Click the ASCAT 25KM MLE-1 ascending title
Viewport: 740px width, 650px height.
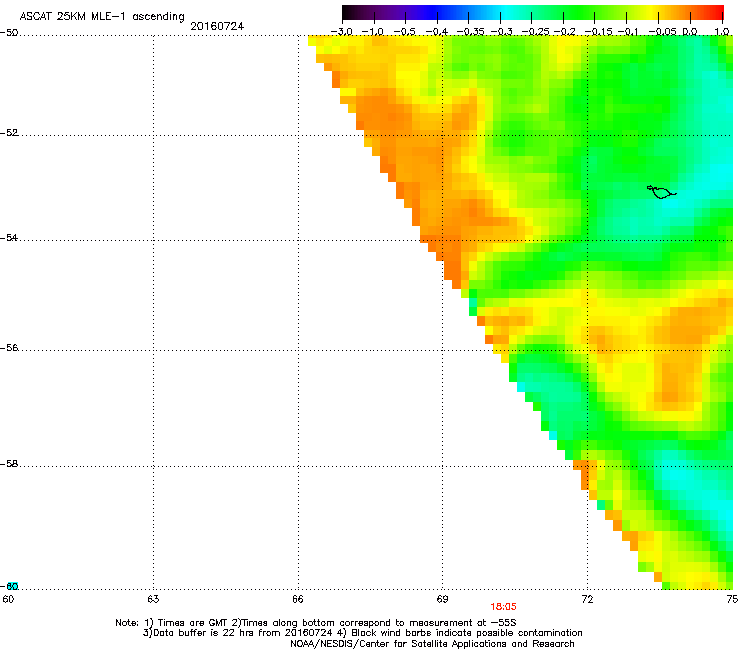(x=102, y=16)
